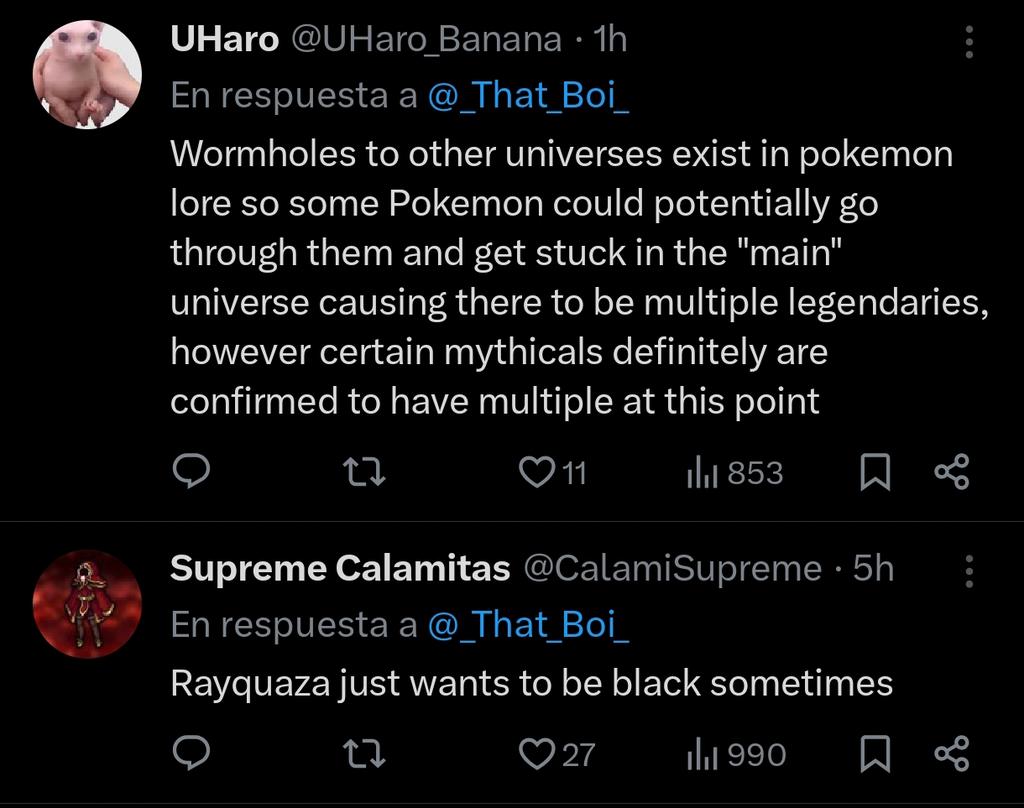This screenshot has width=1024, height=808.
Task: Visit the UHaro display name profile
Action: coord(225,39)
